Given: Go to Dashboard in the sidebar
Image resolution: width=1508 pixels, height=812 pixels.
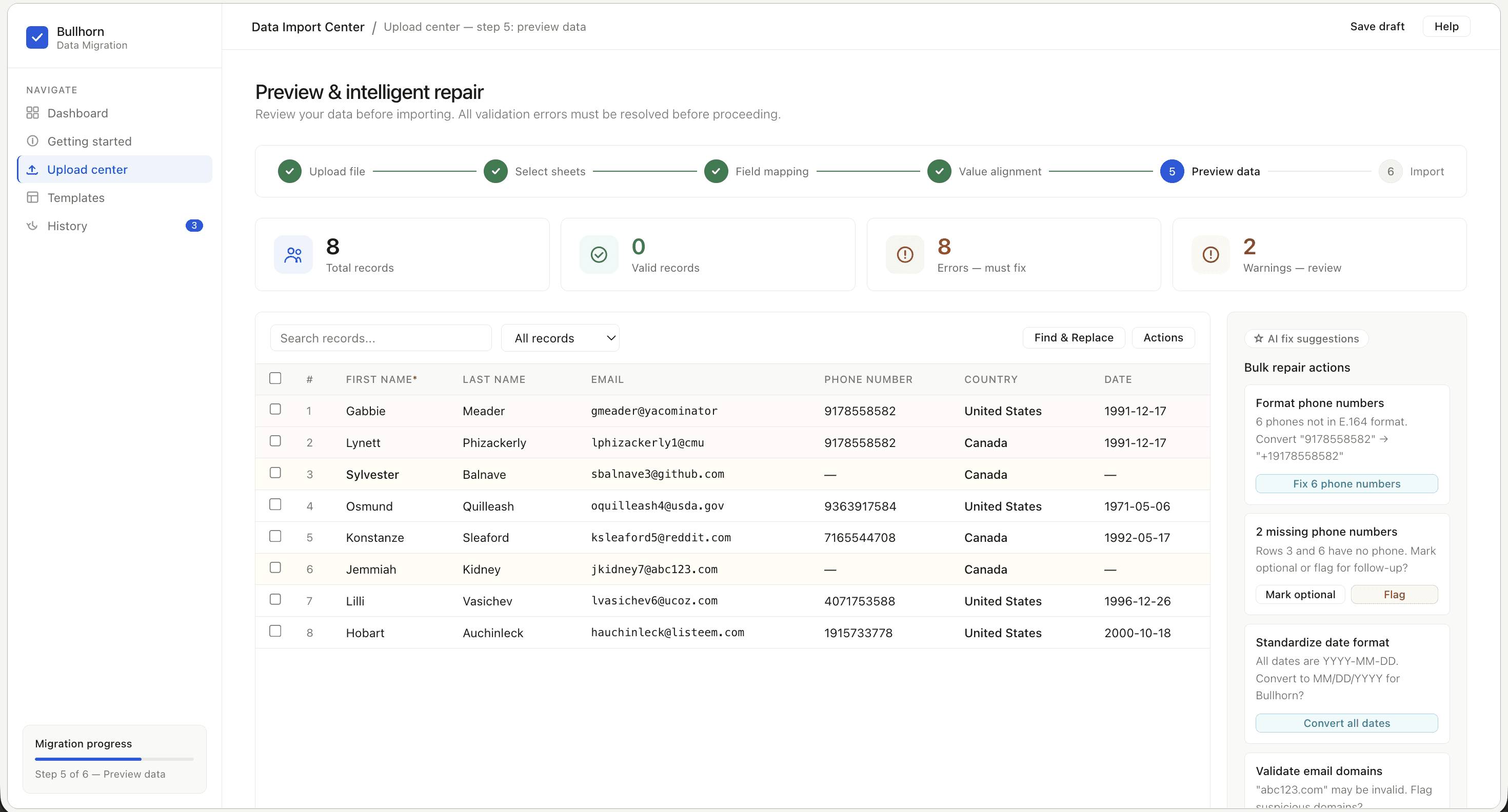Looking at the screenshot, I should point(115,113).
